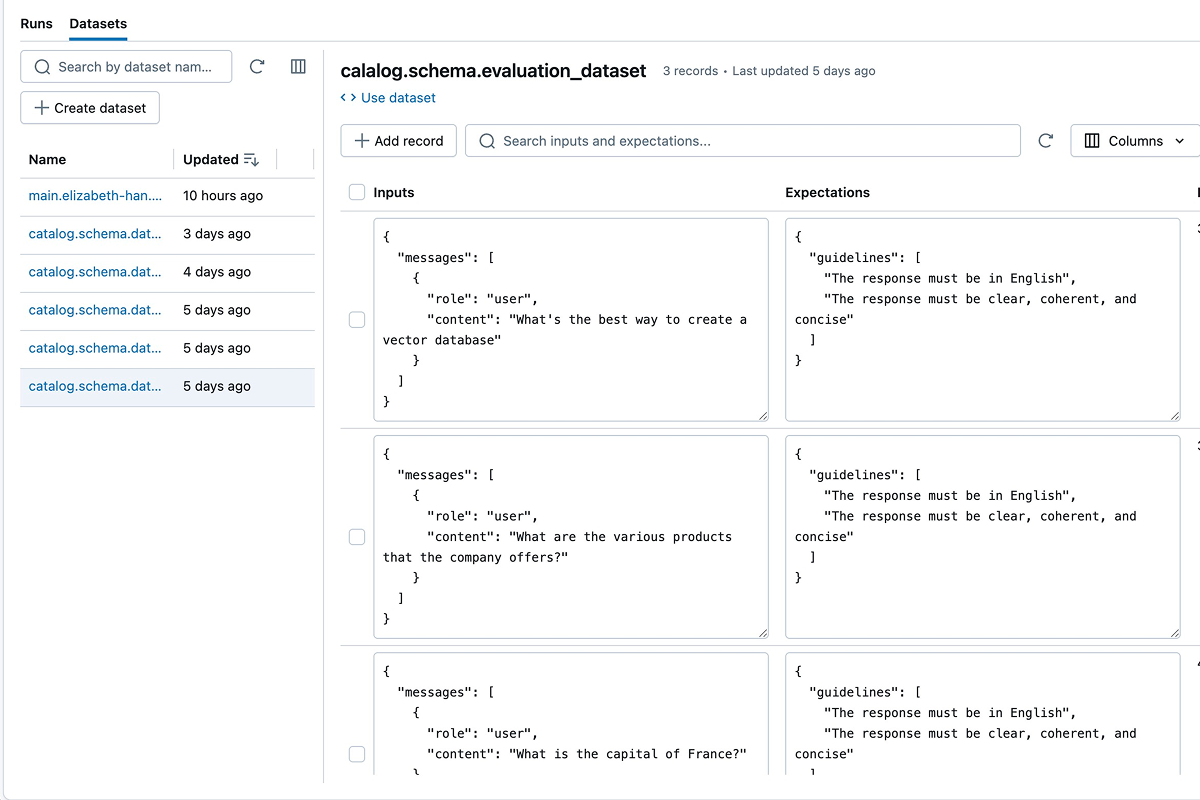Click the code brackets icon beside Use dataset

click(348, 98)
